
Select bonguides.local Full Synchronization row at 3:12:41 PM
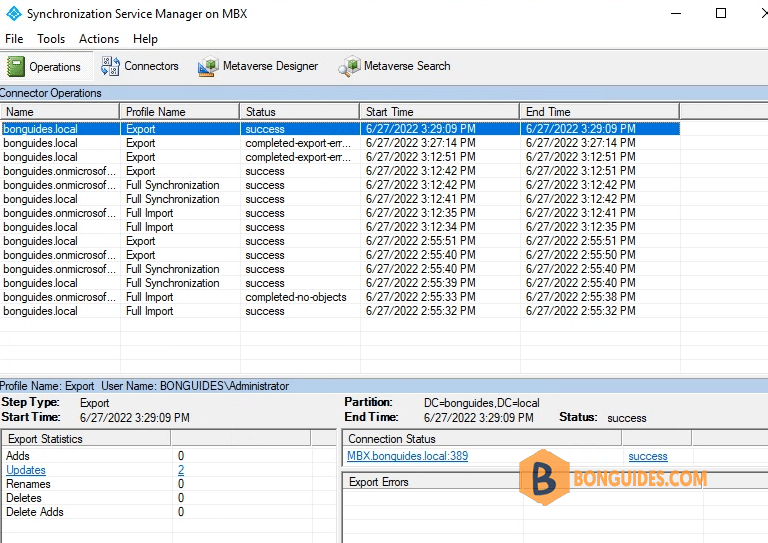pos(340,199)
